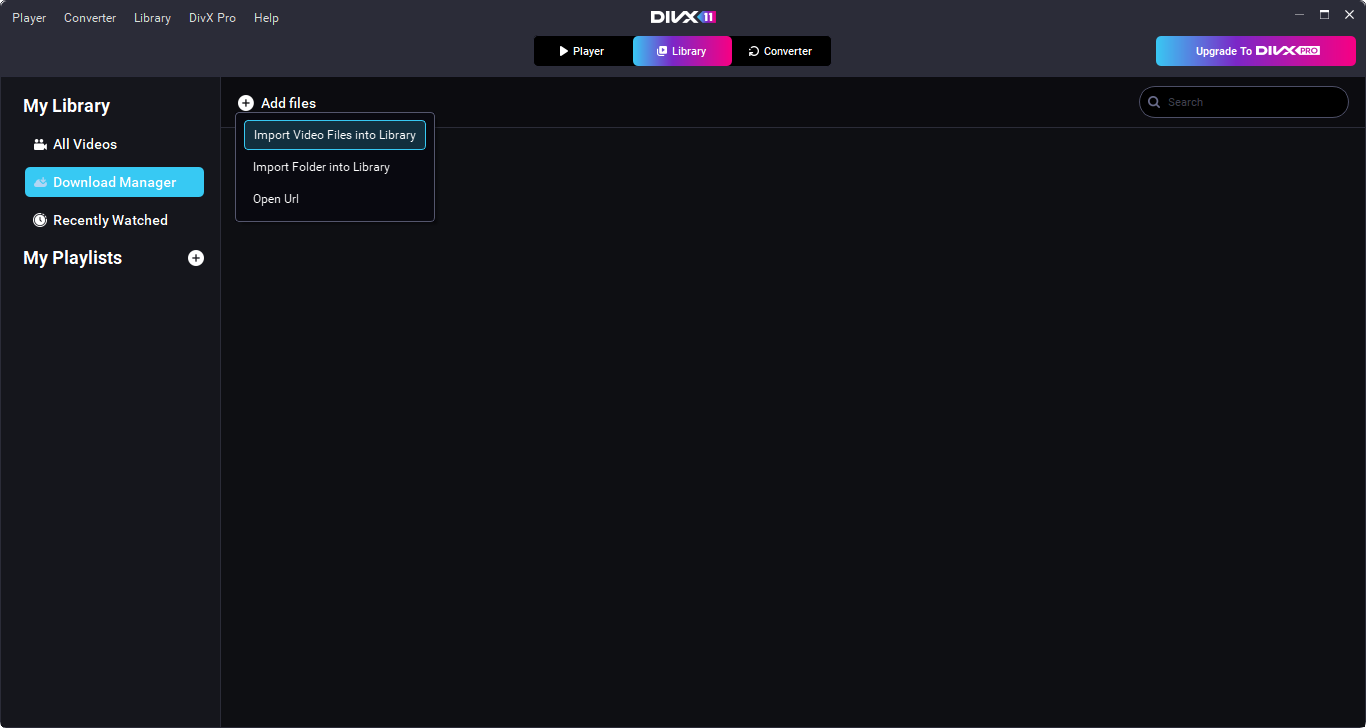This screenshot has height=728, width=1366.
Task: Click into the Search field
Action: [1250, 102]
